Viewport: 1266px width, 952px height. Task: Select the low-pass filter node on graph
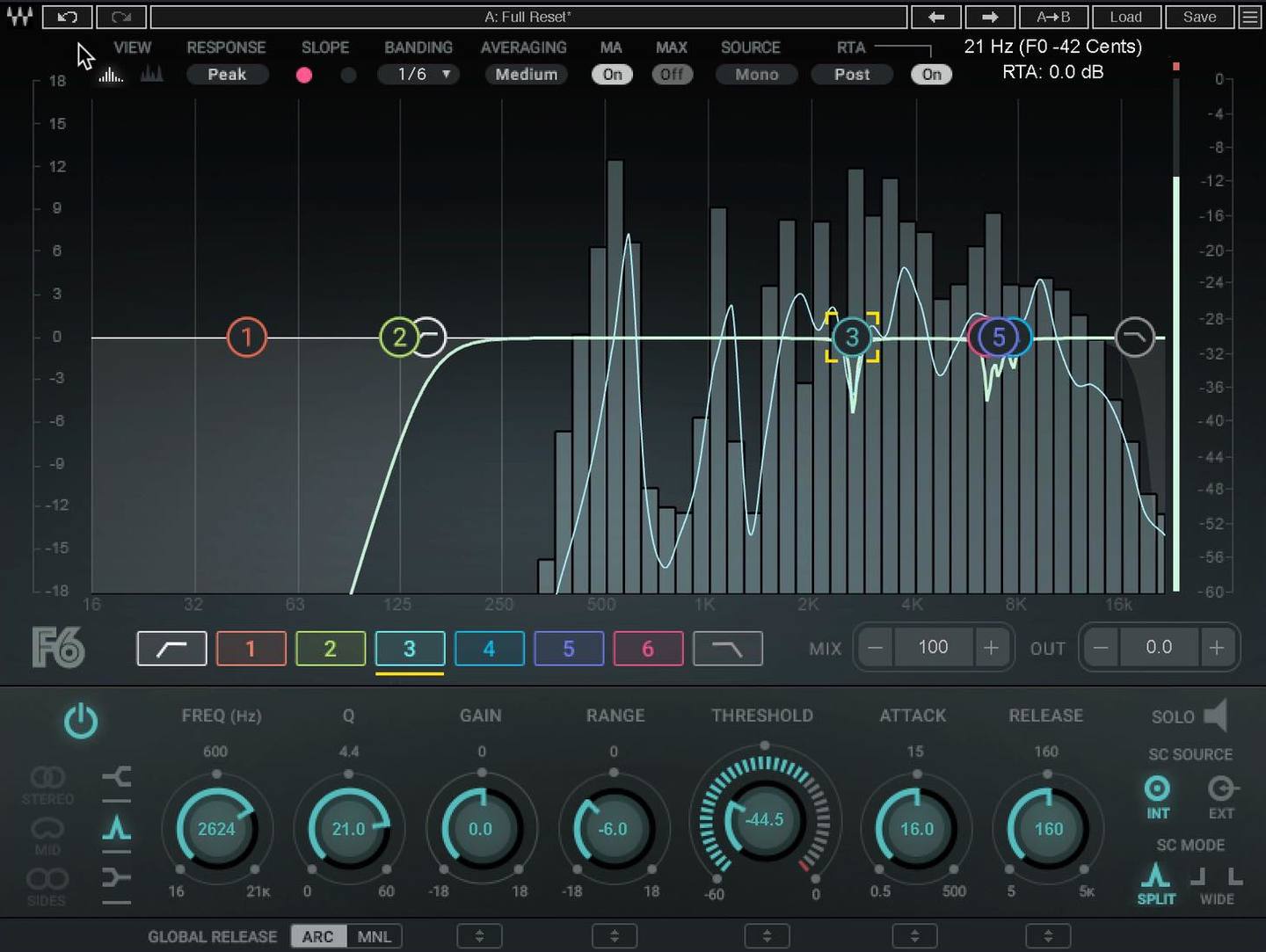[x=1134, y=337]
